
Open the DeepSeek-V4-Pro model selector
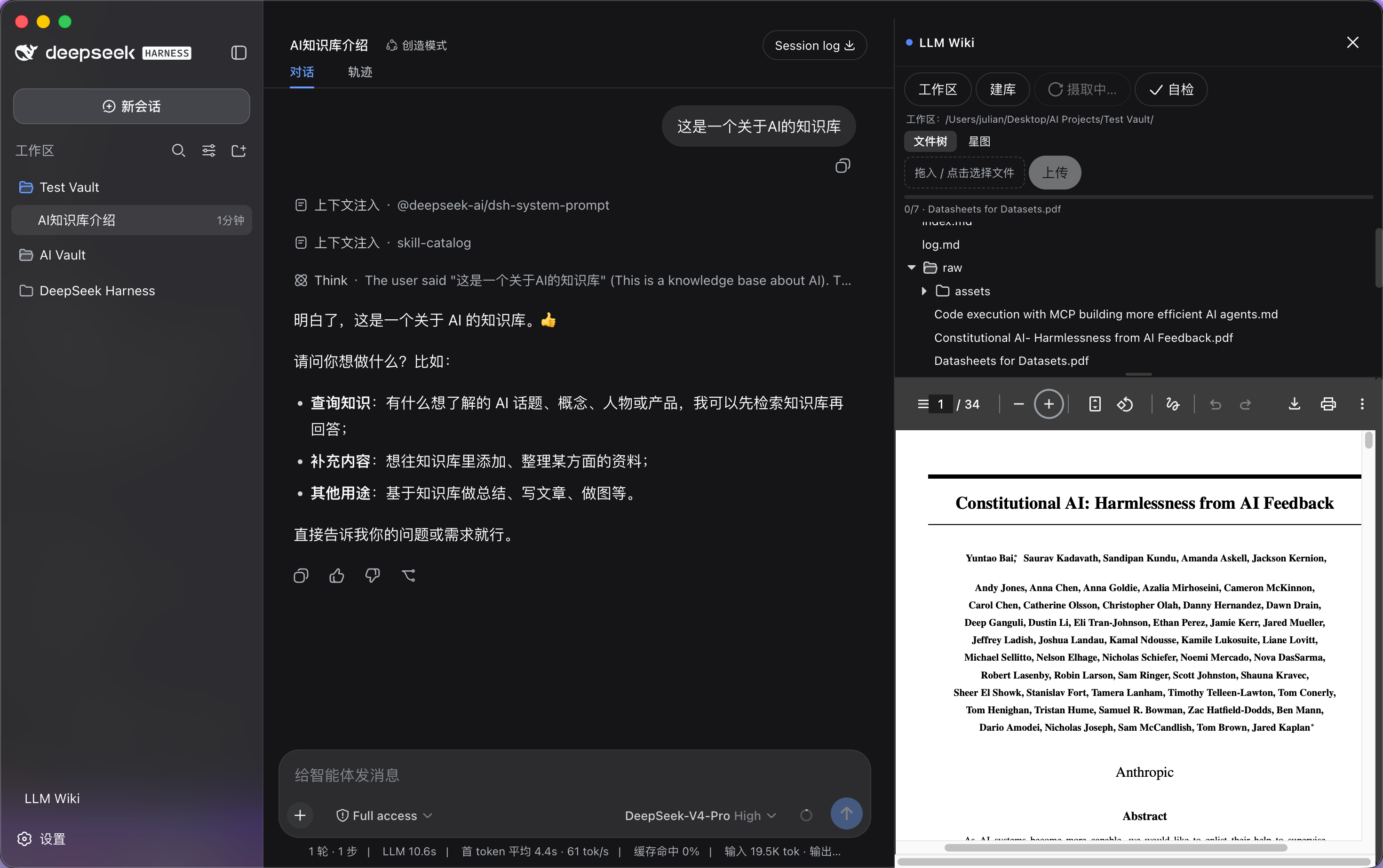point(700,815)
